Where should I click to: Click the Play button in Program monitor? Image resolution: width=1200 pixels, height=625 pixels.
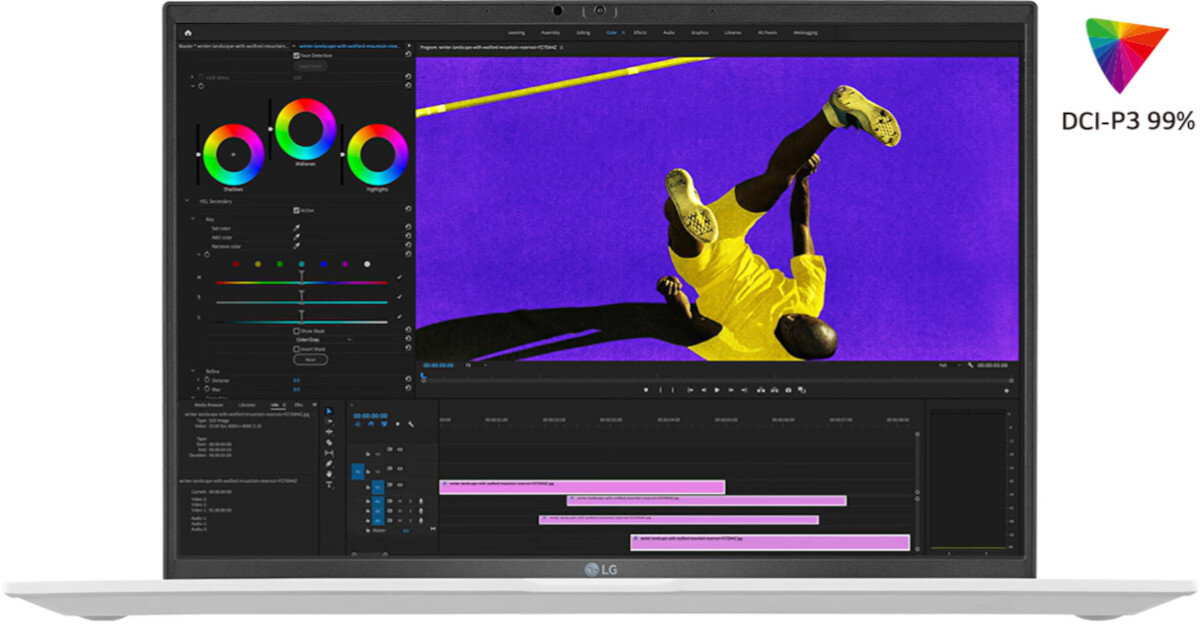pyautogui.click(x=716, y=390)
